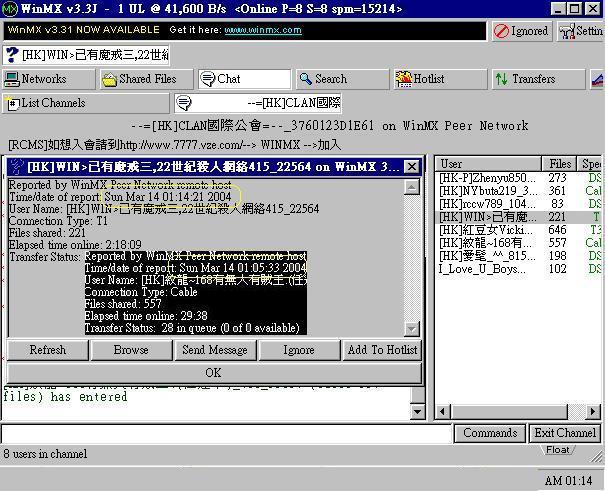Open the Search tab
The image size is (605, 491).
click(x=342, y=79)
